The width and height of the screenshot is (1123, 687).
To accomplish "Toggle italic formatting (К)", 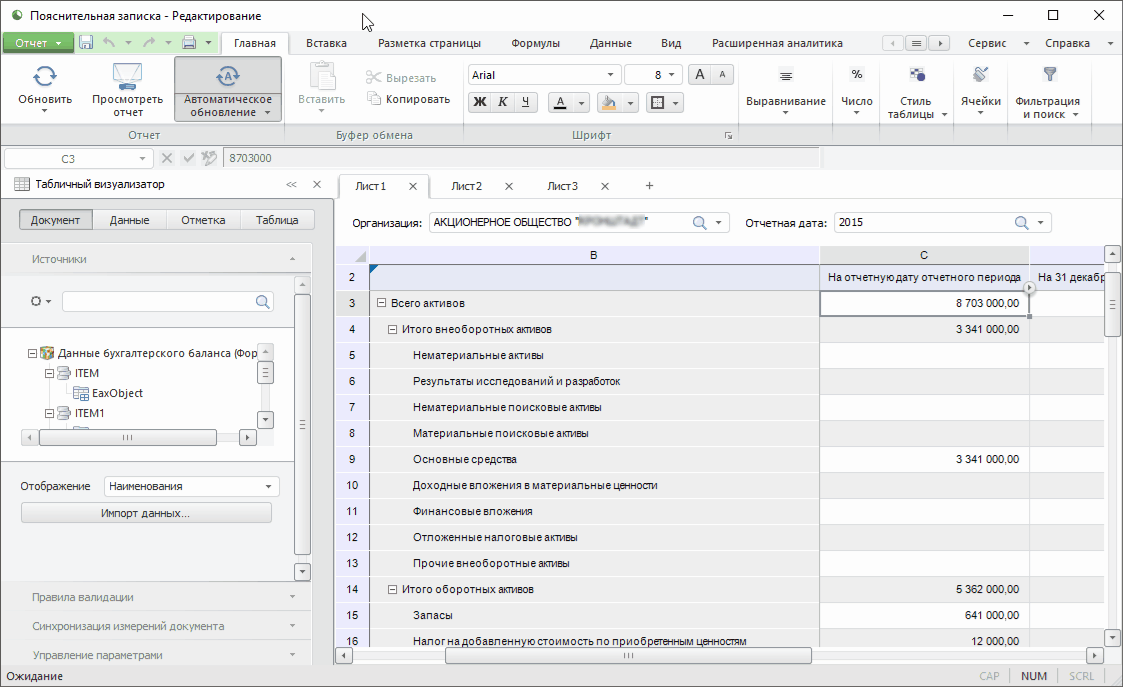I will pyautogui.click(x=502, y=102).
